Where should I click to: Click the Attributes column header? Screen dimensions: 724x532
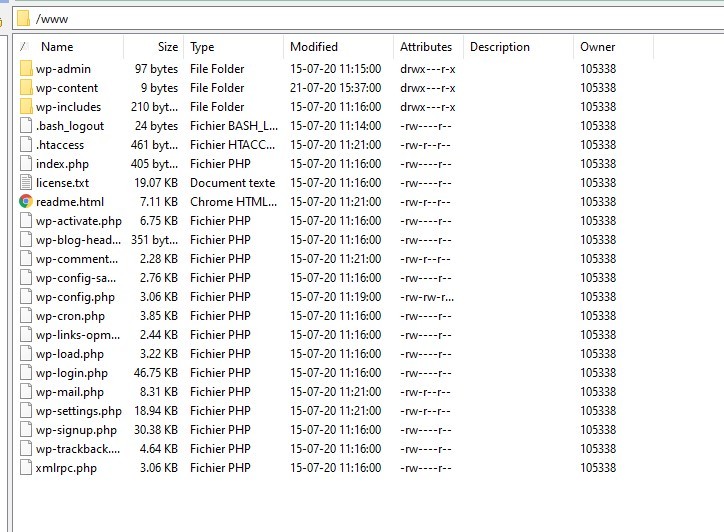point(426,47)
